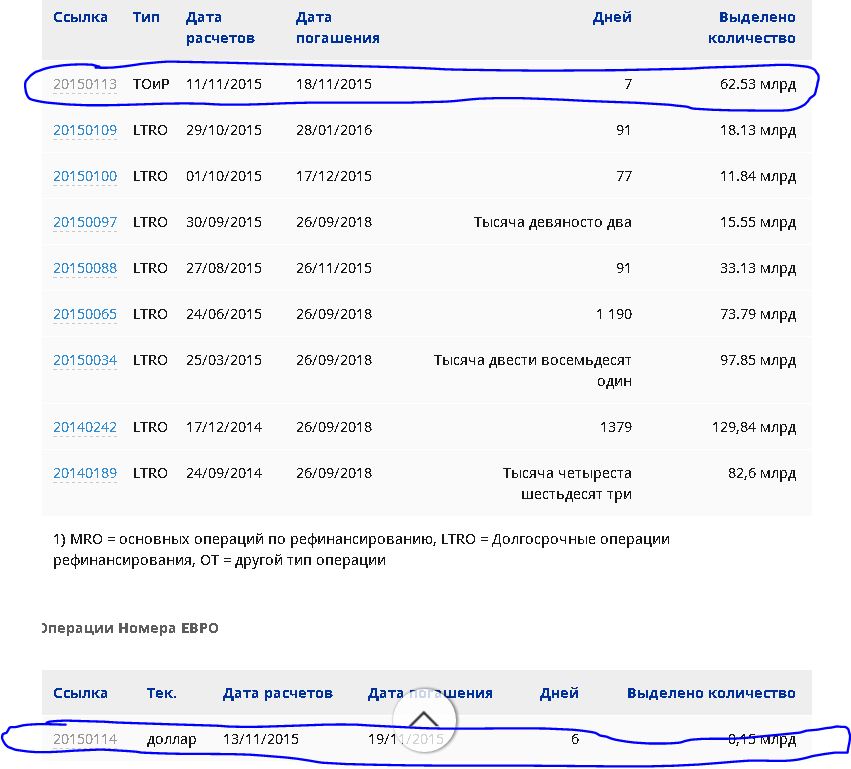This screenshot has width=851, height=769.
Task: Select the amount '62.53 млрд'
Action: coord(758,85)
